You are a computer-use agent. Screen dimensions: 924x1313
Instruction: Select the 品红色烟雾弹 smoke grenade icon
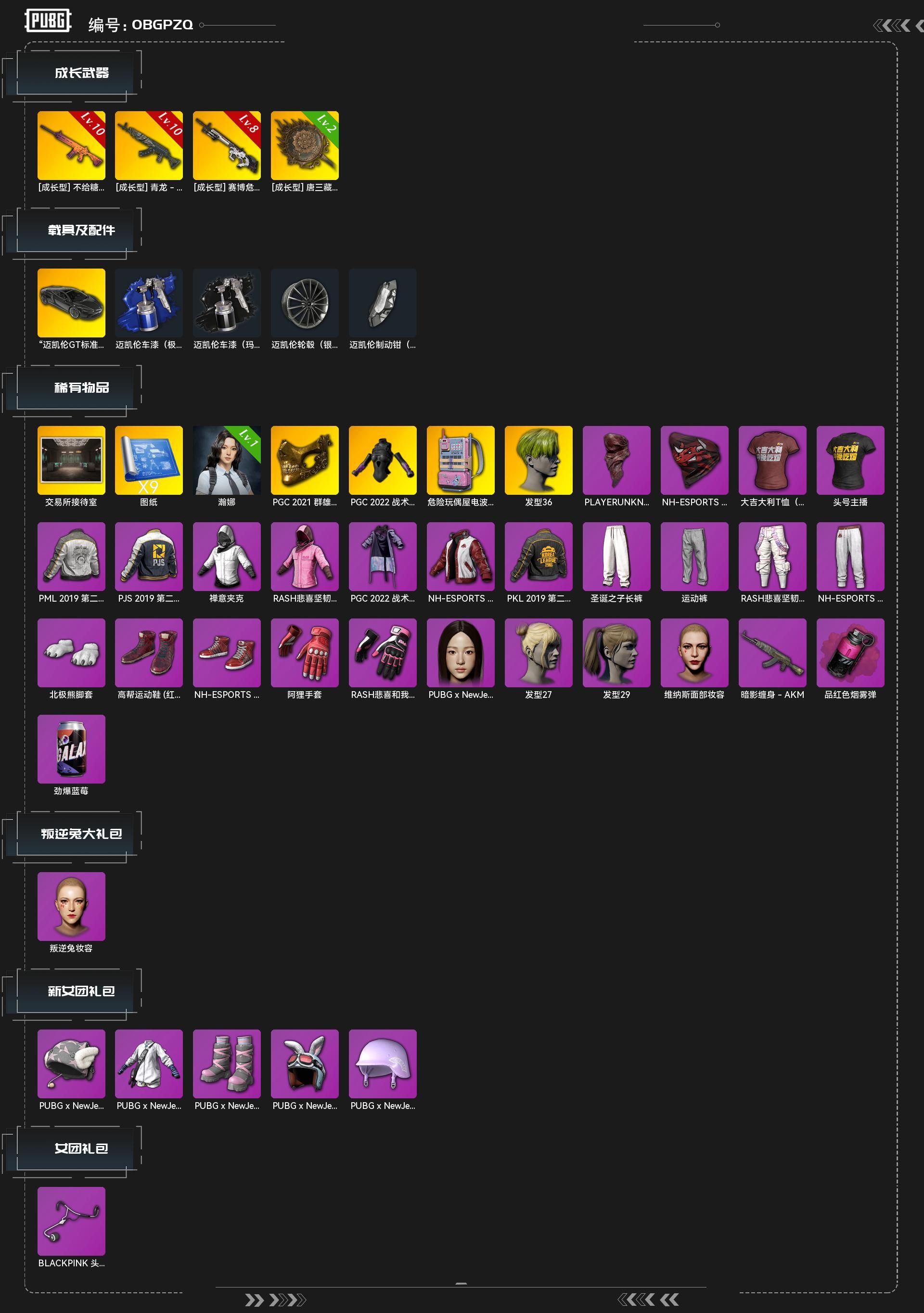(x=850, y=653)
